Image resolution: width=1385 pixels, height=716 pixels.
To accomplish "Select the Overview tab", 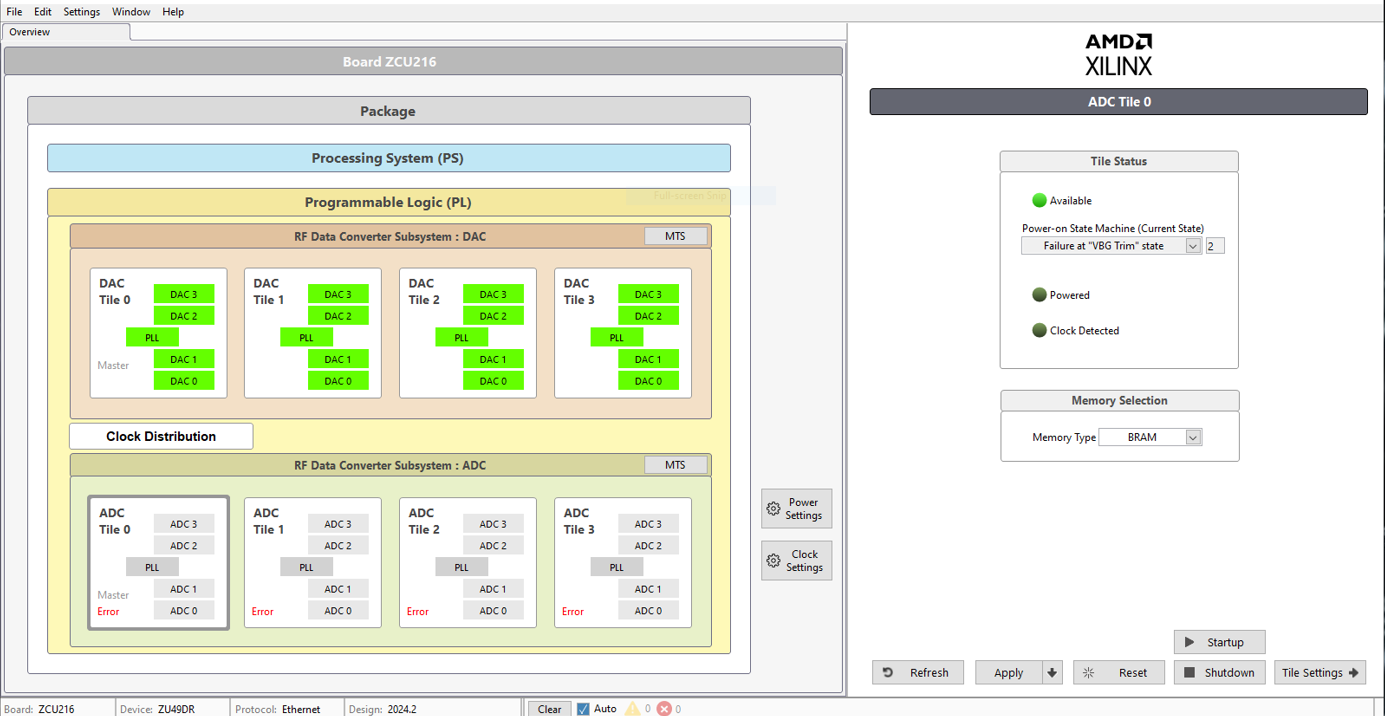I will click(29, 31).
